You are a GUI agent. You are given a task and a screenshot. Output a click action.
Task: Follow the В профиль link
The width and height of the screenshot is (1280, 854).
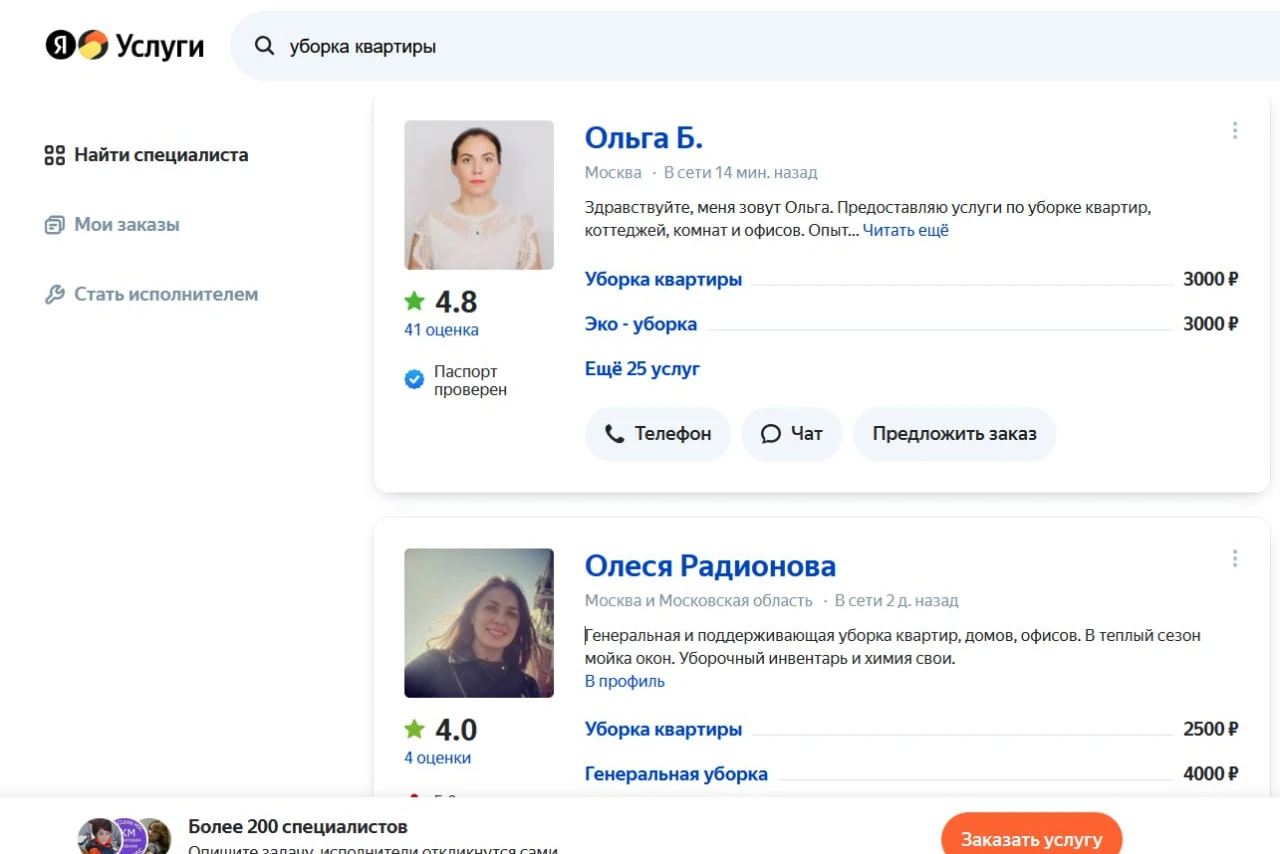[x=625, y=682]
